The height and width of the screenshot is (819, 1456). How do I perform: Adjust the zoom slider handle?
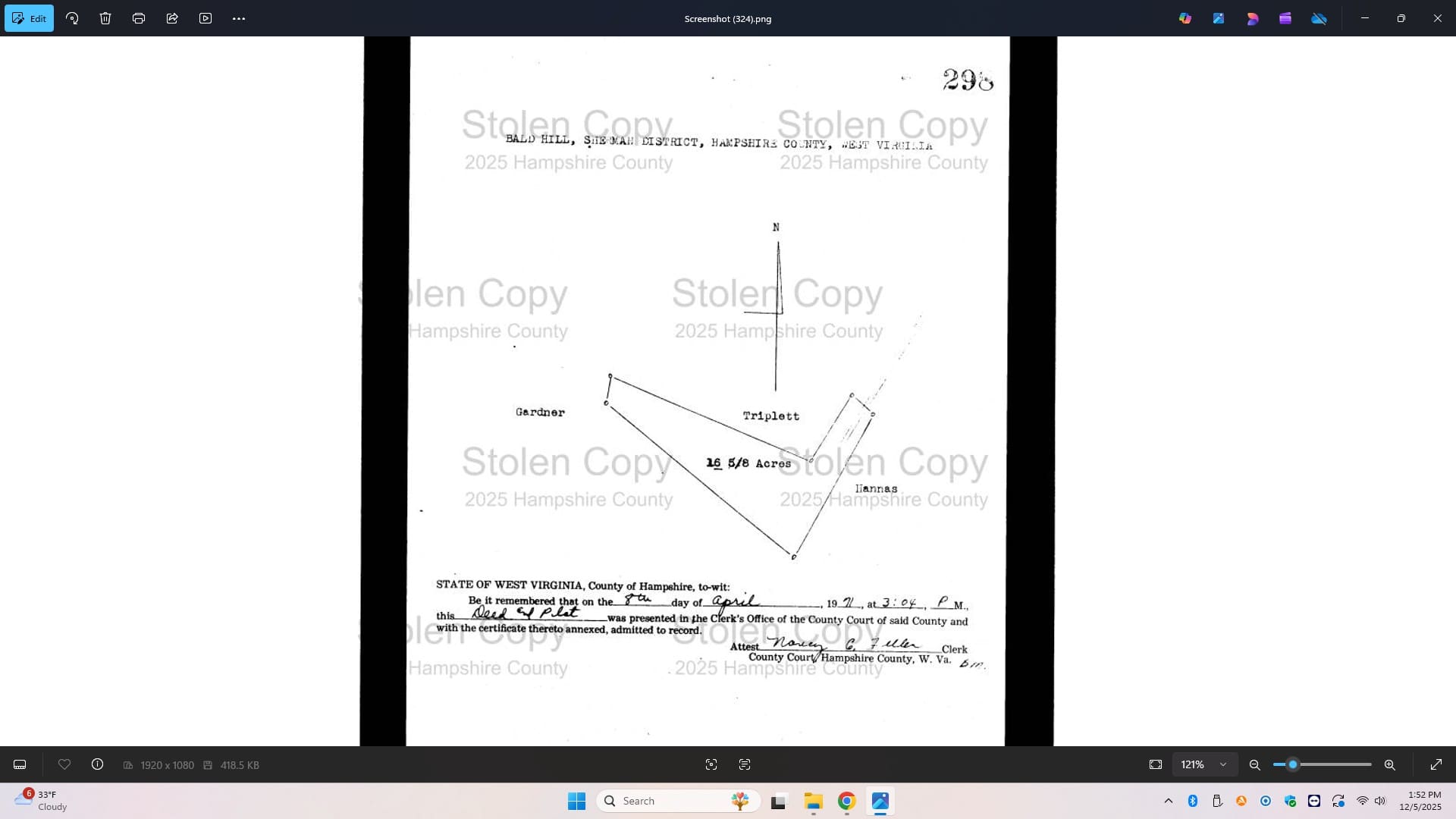tap(1293, 764)
